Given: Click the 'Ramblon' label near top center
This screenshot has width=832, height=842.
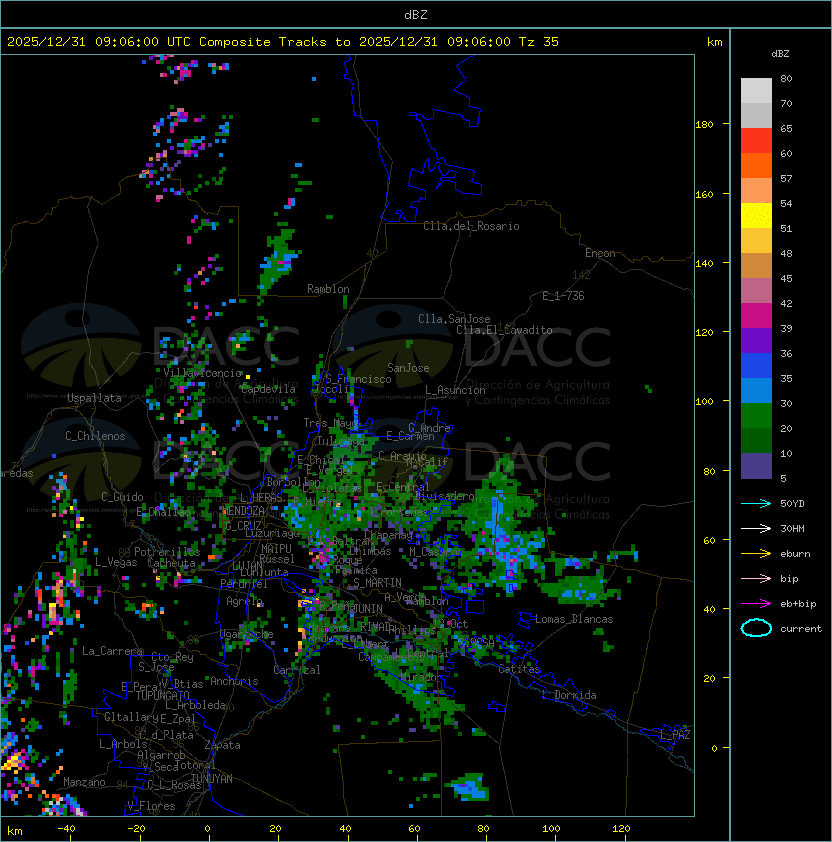Looking at the screenshot, I should tap(328, 289).
